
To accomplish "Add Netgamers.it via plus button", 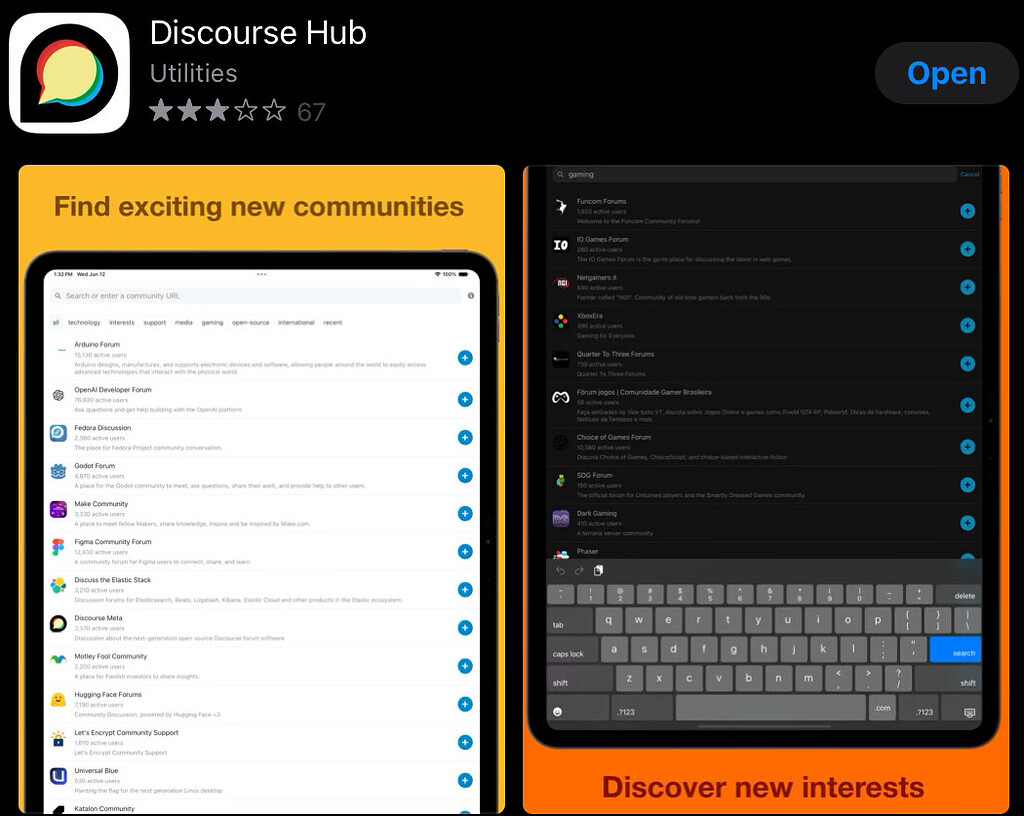I will tap(968, 287).
